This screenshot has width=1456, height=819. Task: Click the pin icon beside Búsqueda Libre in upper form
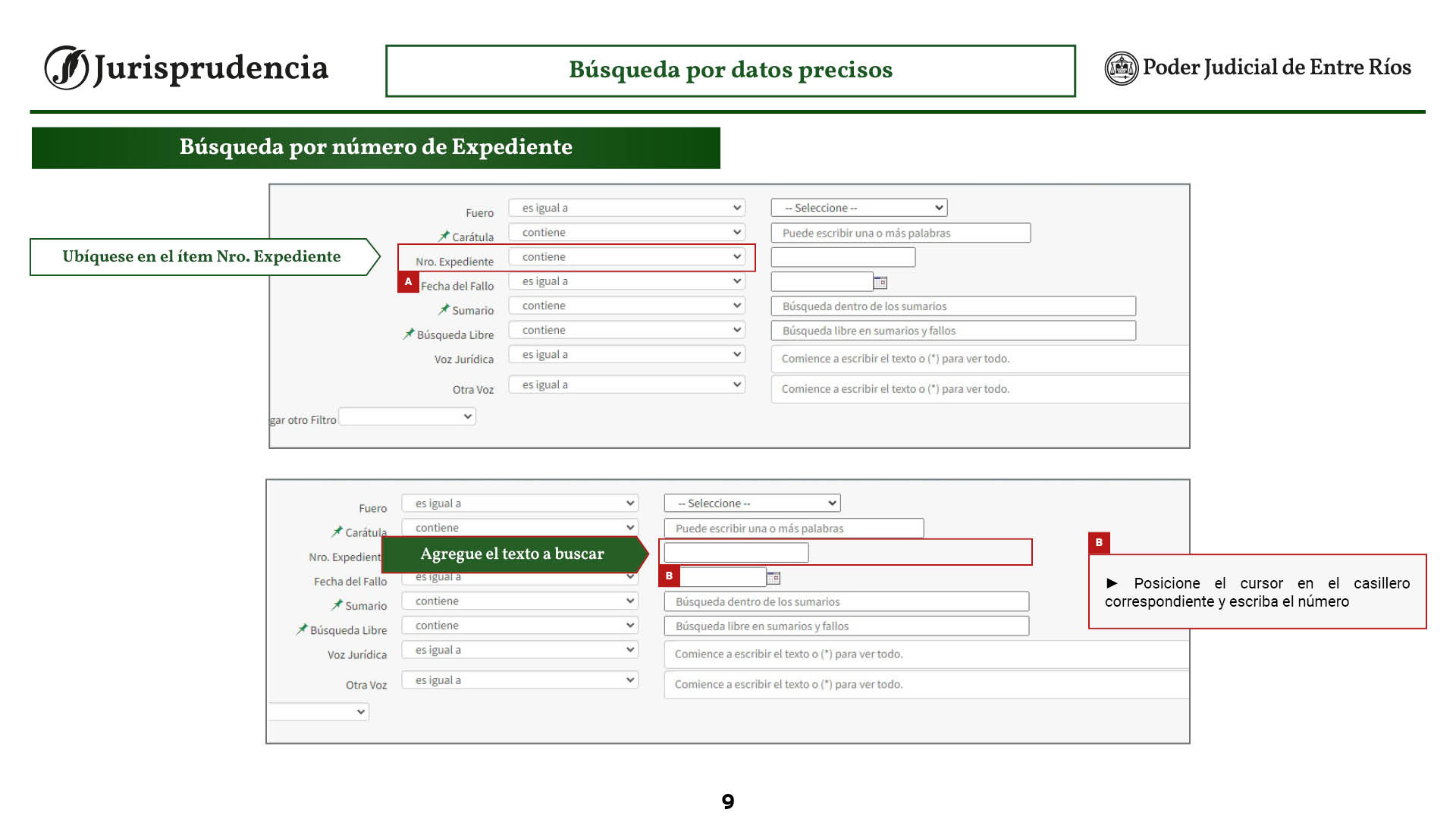tap(409, 334)
